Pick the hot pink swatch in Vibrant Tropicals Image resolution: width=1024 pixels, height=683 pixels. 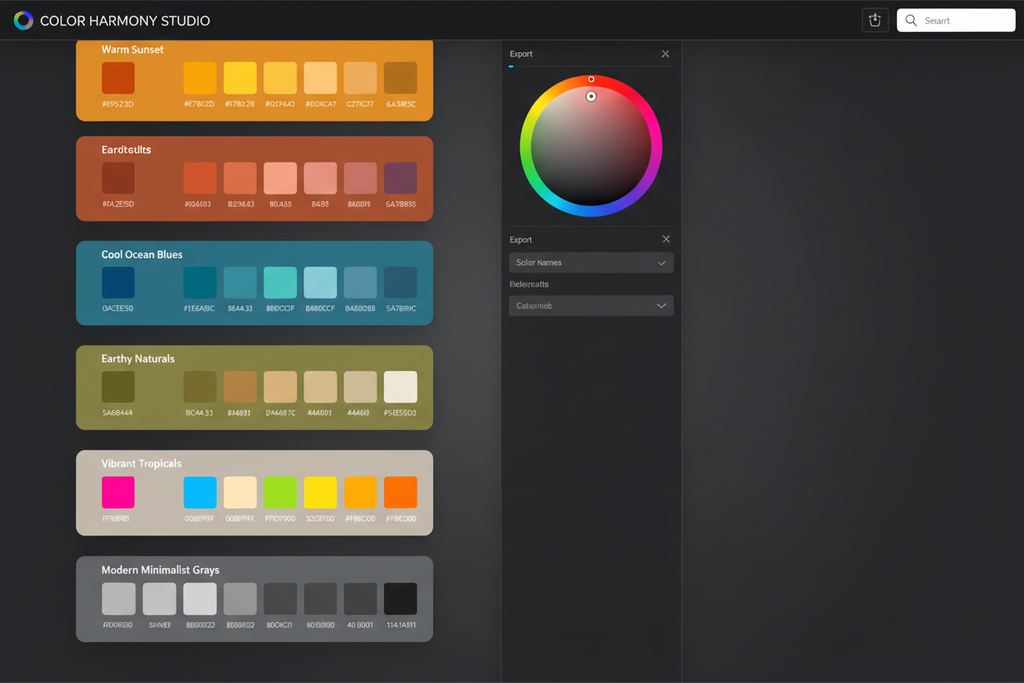pyautogui.click(x=118, y=492)
